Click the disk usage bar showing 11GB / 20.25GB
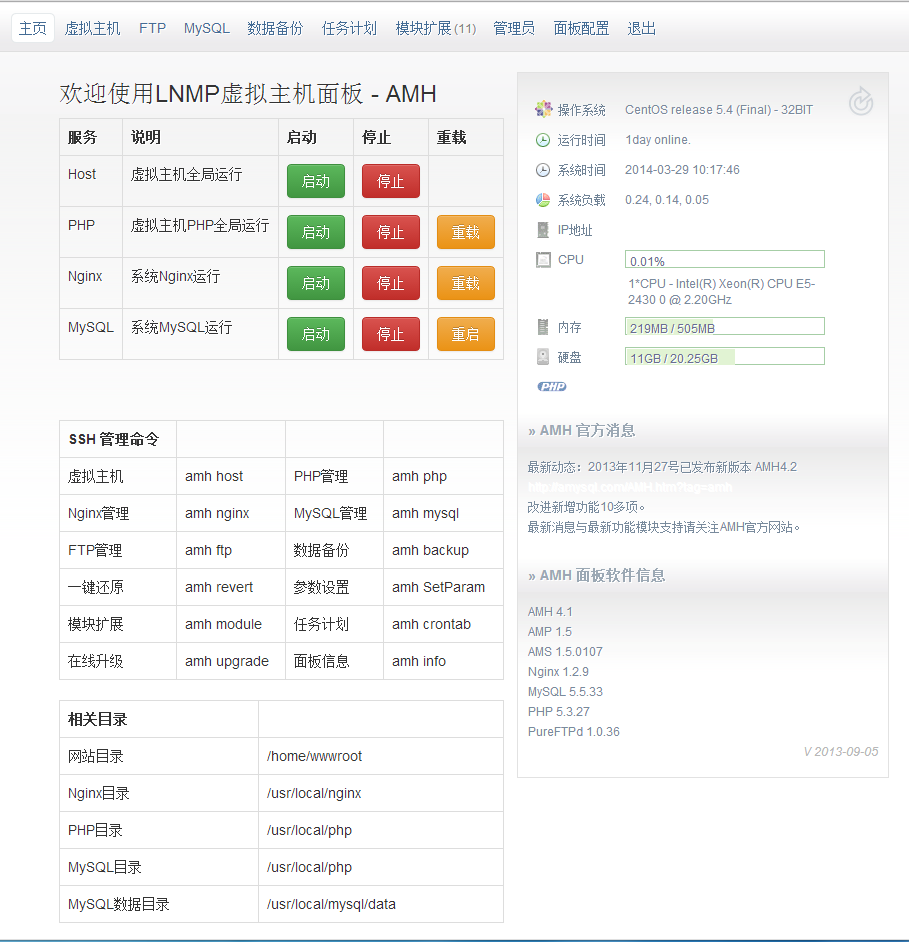The width and height of the screenshot is (909, 942). click(724, 357)
